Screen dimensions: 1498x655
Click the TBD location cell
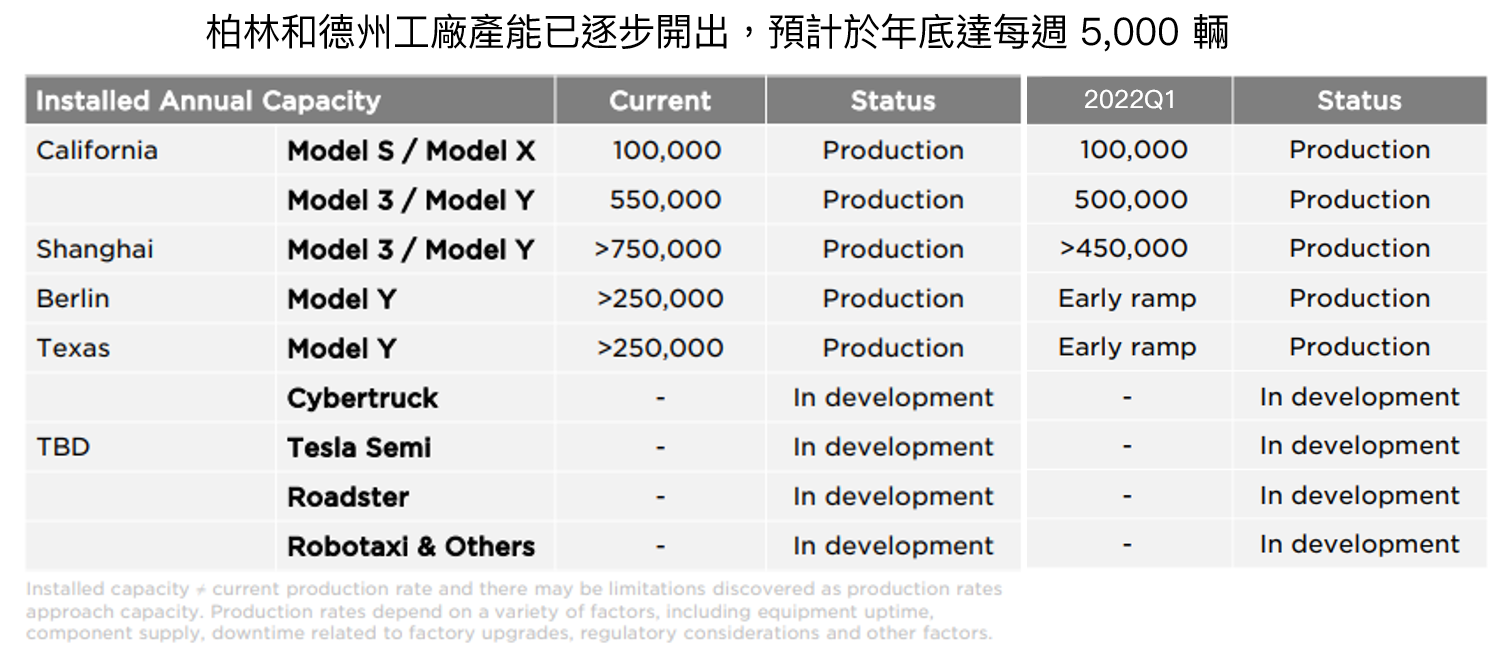63,447
